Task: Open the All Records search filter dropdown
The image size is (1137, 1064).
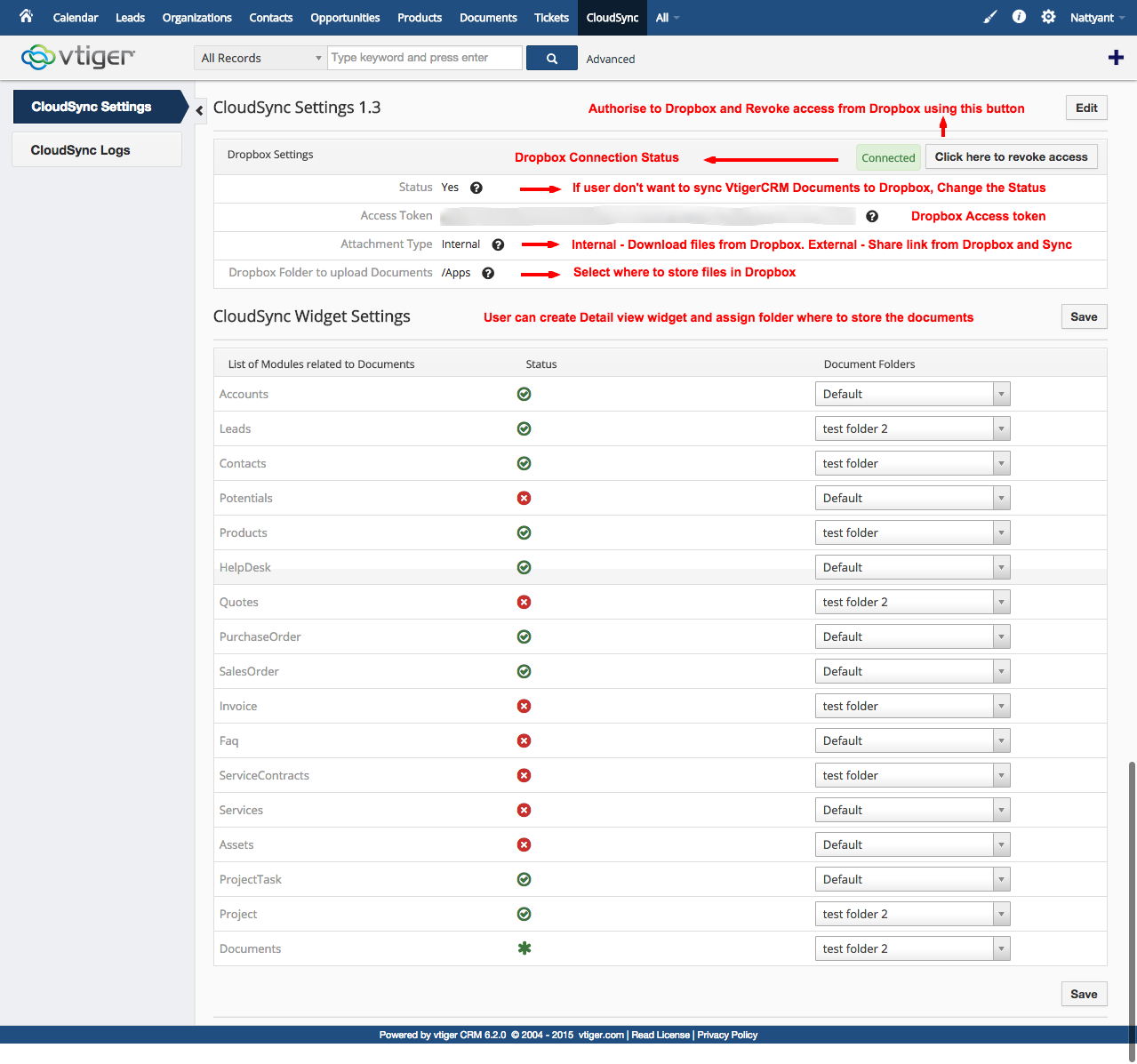Action: [x=260, y=59]
